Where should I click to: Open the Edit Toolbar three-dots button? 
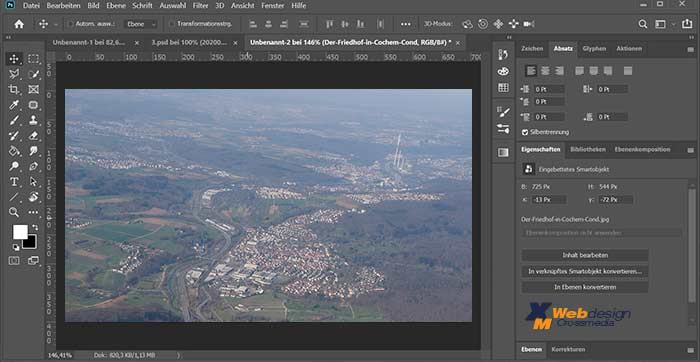(x=33, y=212)
